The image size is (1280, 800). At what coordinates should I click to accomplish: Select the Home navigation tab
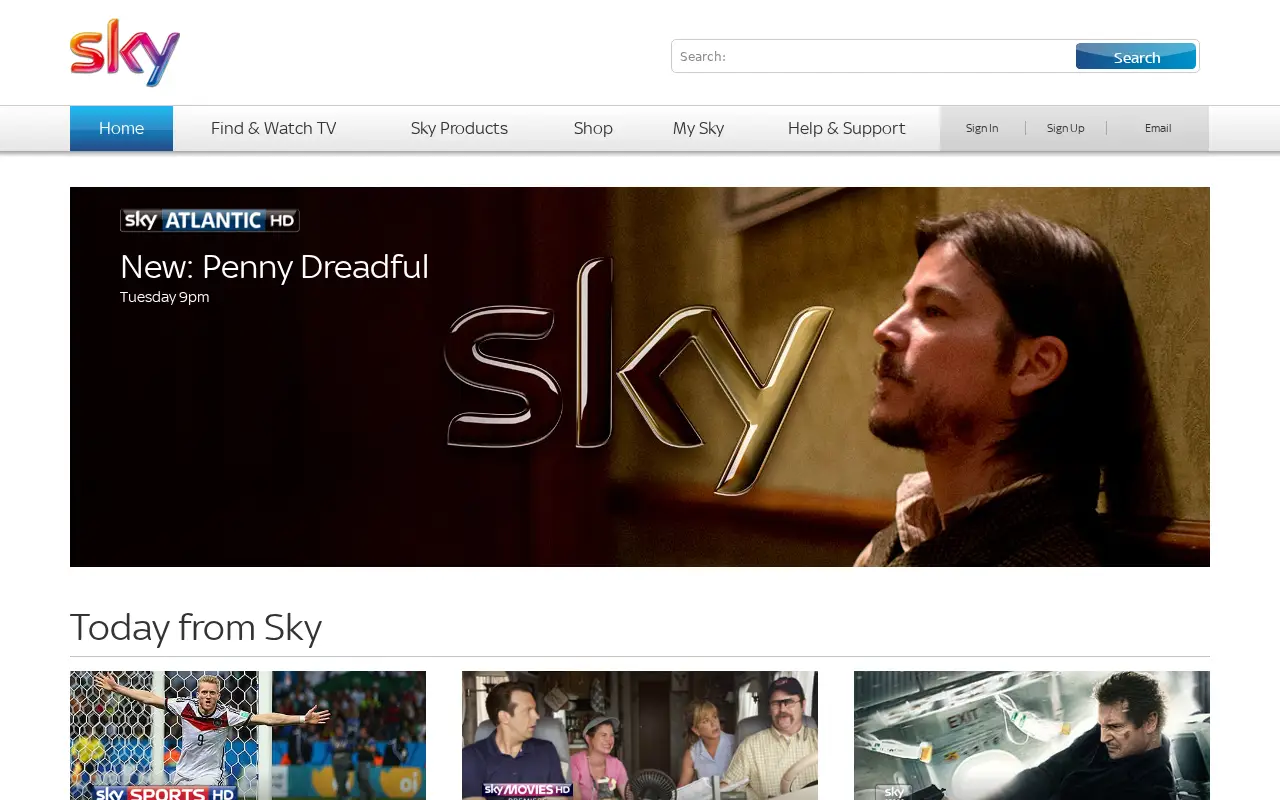point(121,128)
